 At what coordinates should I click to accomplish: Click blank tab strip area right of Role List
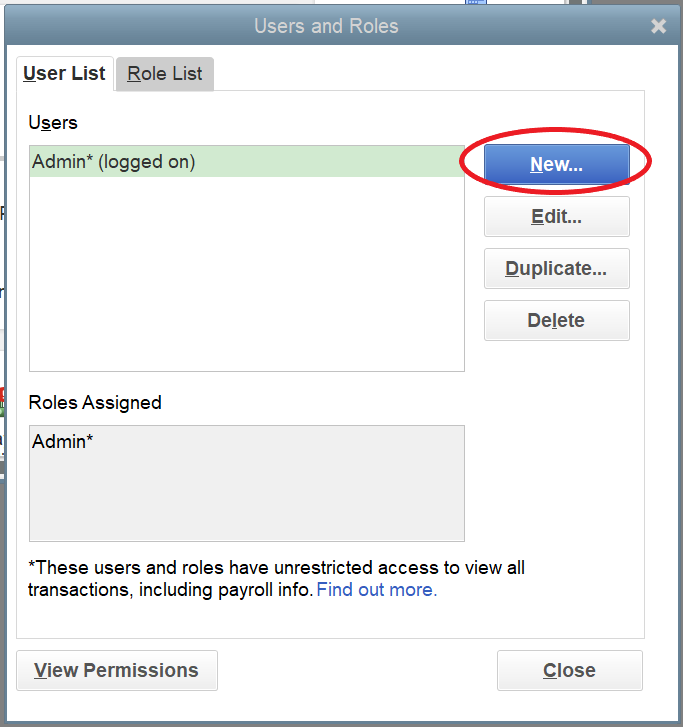(x=430, y=74)
